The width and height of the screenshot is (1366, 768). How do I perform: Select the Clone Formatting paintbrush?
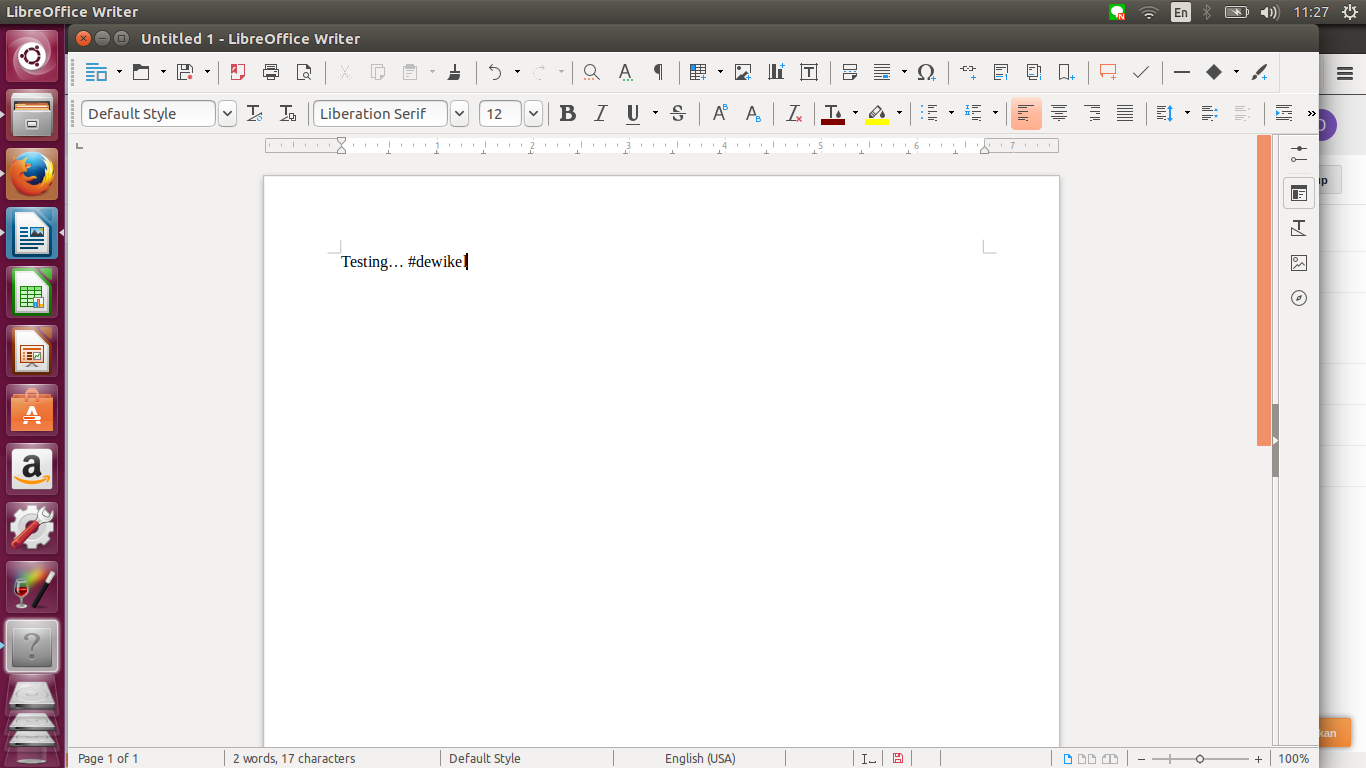click(454, 72)
